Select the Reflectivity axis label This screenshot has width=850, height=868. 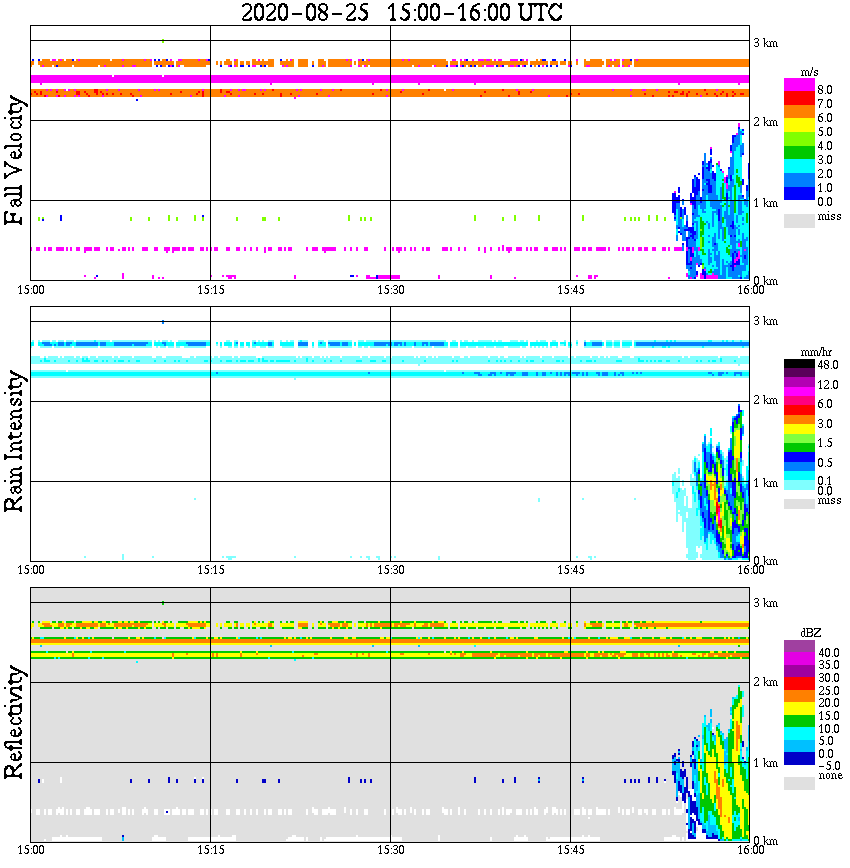[x=14, y=722]
